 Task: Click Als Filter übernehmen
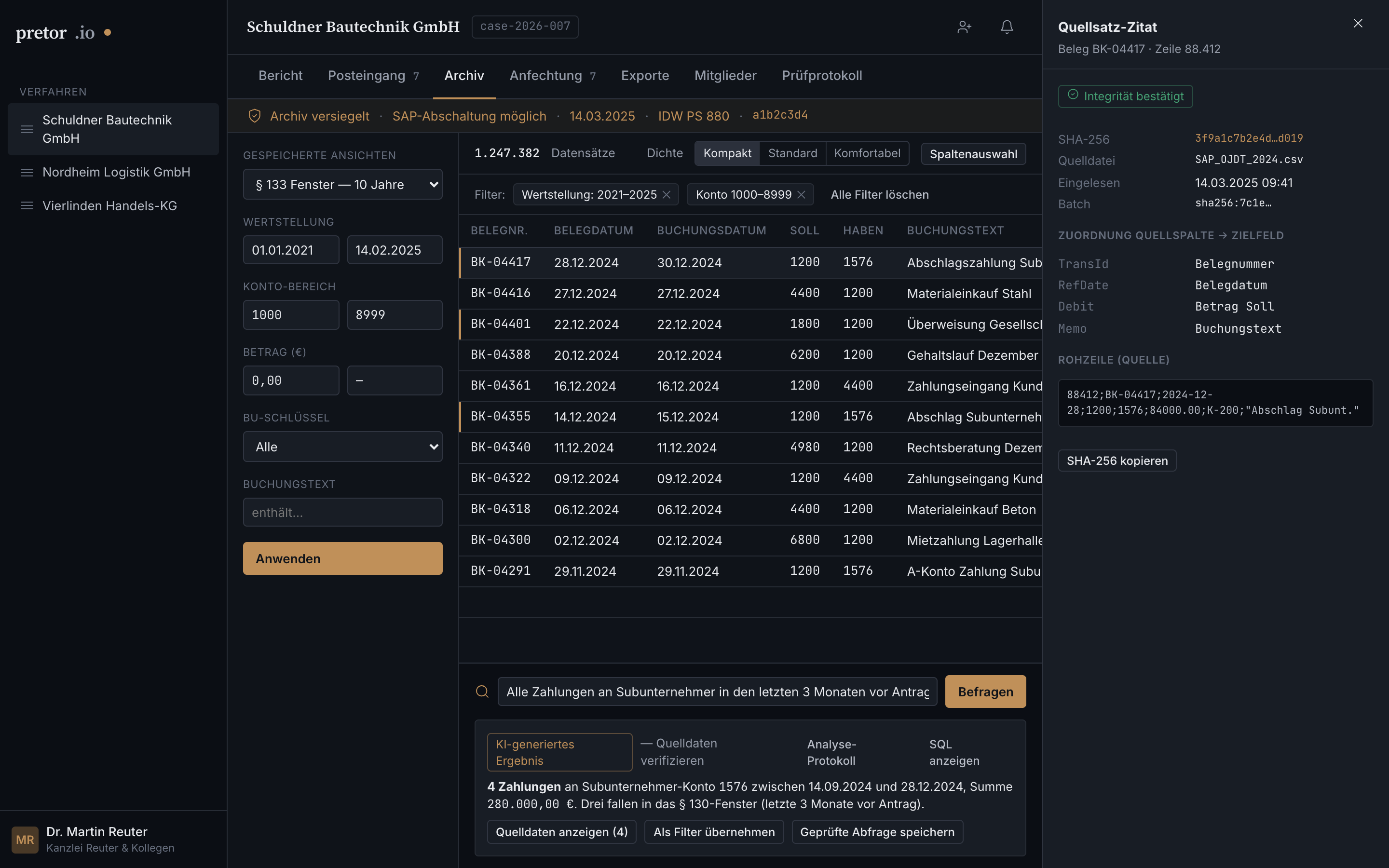(713, 832)
